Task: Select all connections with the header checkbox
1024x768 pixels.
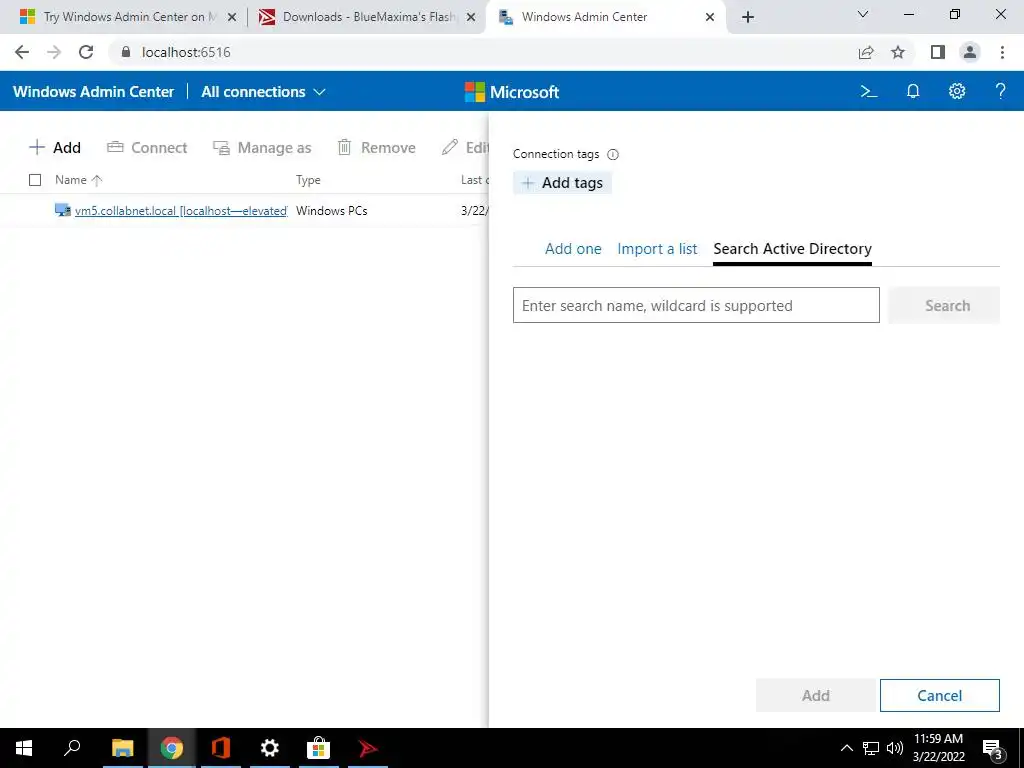Action: click(35, 180)
